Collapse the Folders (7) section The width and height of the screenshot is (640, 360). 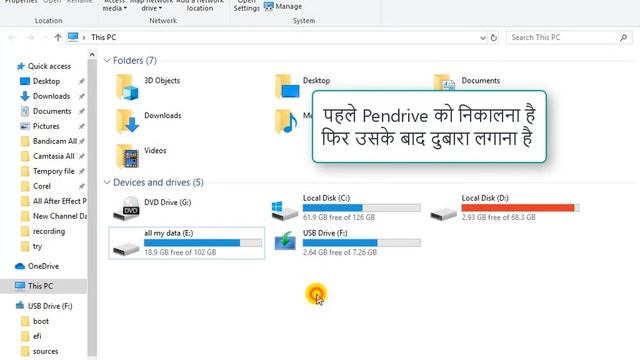(107, 60)
